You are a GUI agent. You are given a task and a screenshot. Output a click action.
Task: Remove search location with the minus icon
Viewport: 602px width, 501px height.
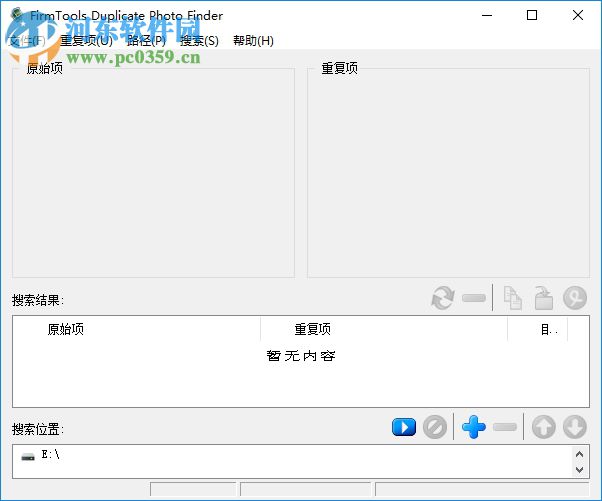pyautogui.click(x=504, y=427)
